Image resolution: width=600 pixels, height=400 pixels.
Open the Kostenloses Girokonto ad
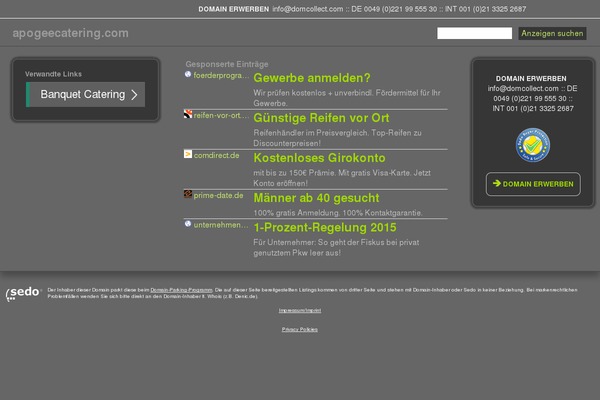pos(320,158)
